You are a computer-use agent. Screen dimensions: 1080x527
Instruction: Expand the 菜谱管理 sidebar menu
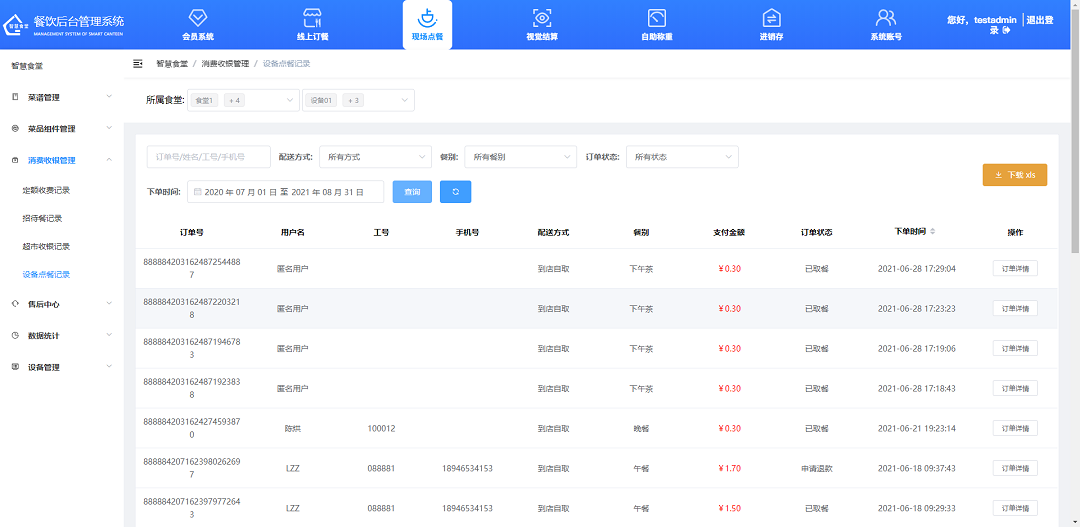point(60,97)
